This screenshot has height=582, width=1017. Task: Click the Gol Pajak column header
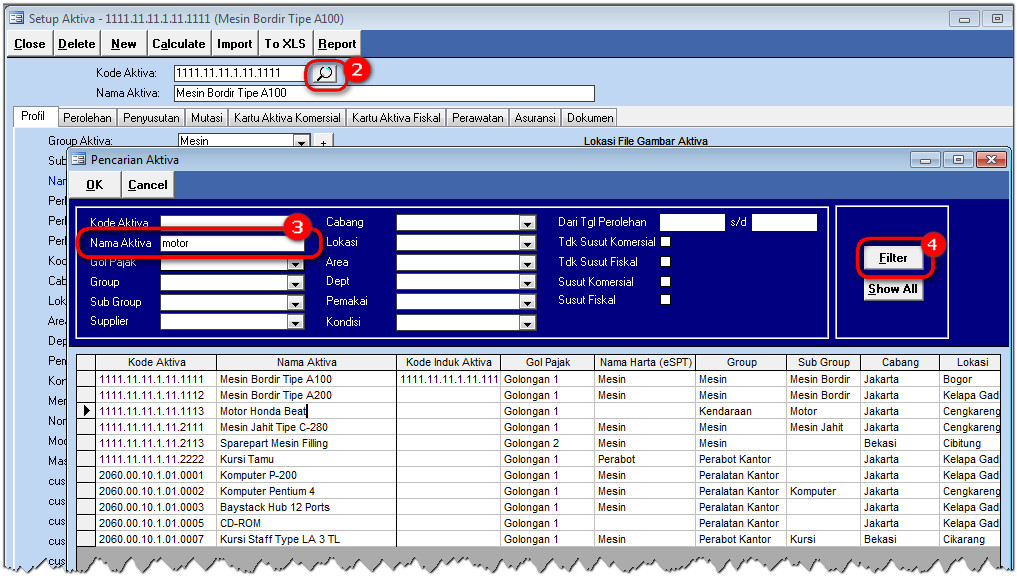click(547, 362)
